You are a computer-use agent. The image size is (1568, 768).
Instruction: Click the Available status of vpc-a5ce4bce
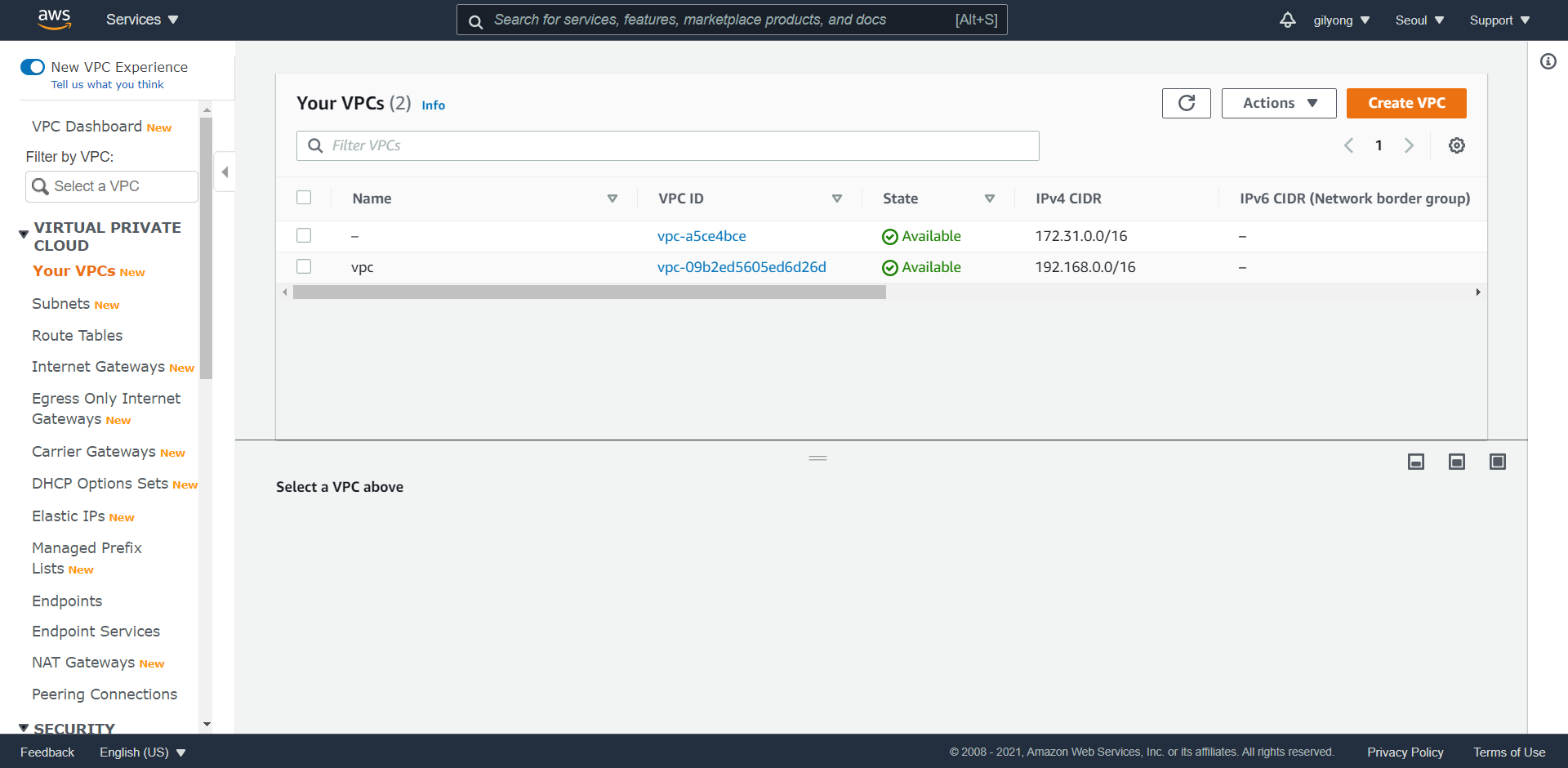921,236
